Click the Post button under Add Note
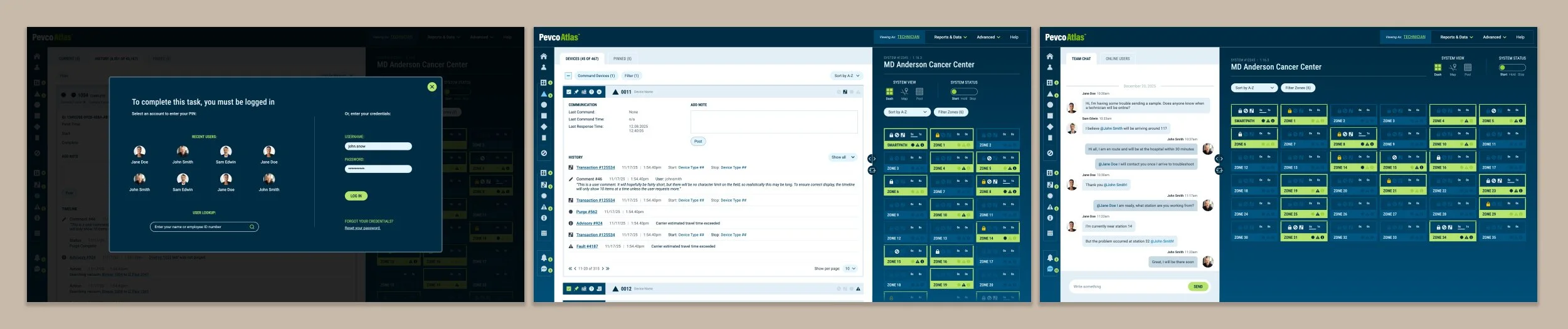 pyautogui.click(x=698, y=142)
